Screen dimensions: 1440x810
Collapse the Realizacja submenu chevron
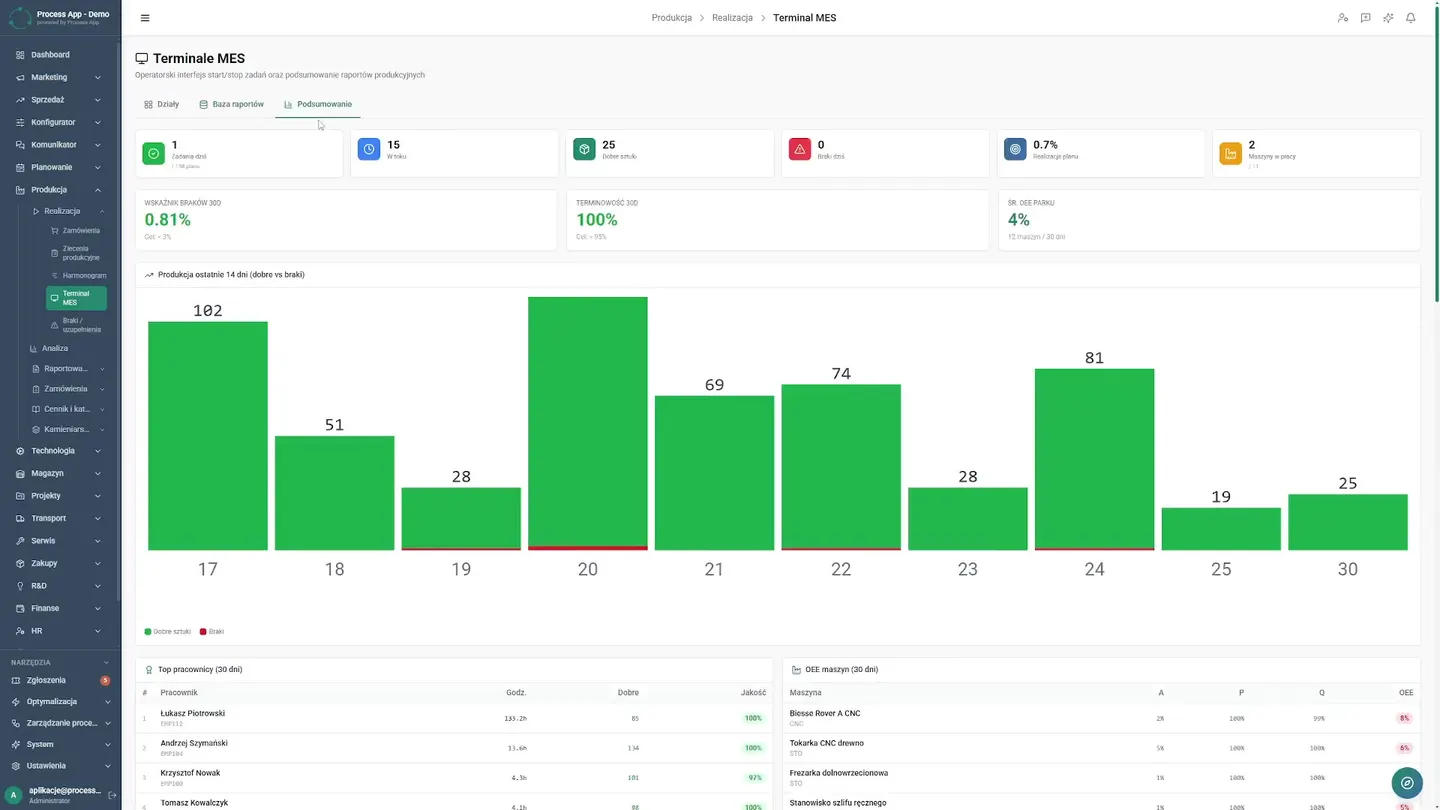[102, 211]
